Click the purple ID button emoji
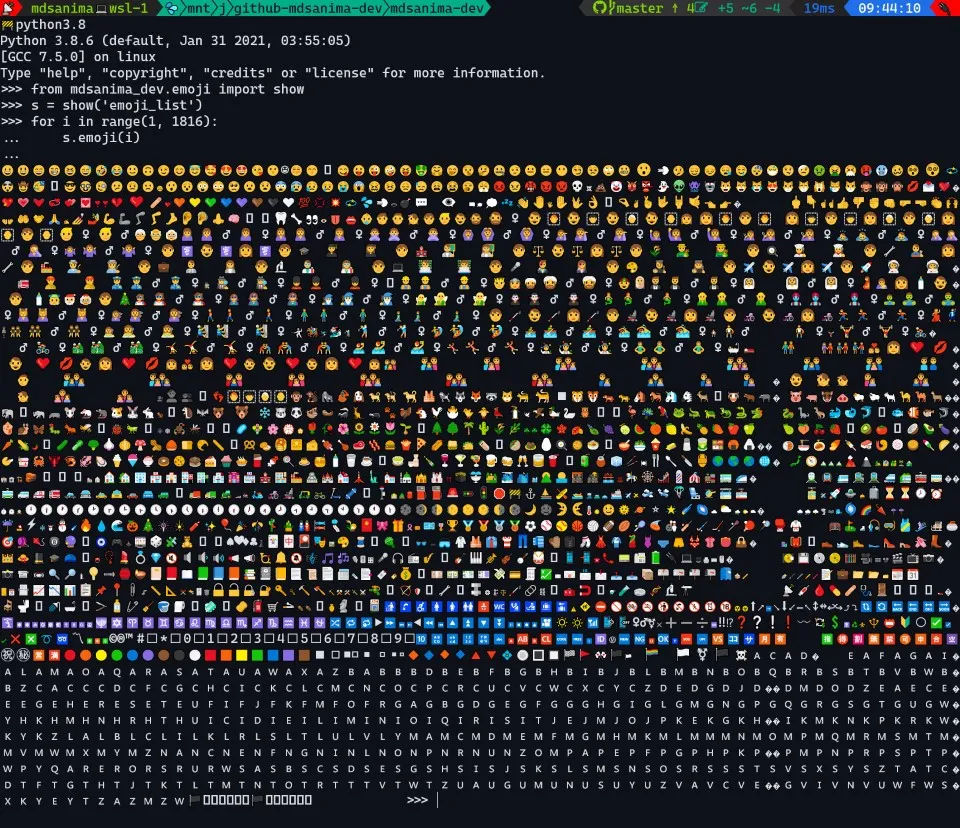This screenshot has height=828, width=960. click(x=601, y=639)
